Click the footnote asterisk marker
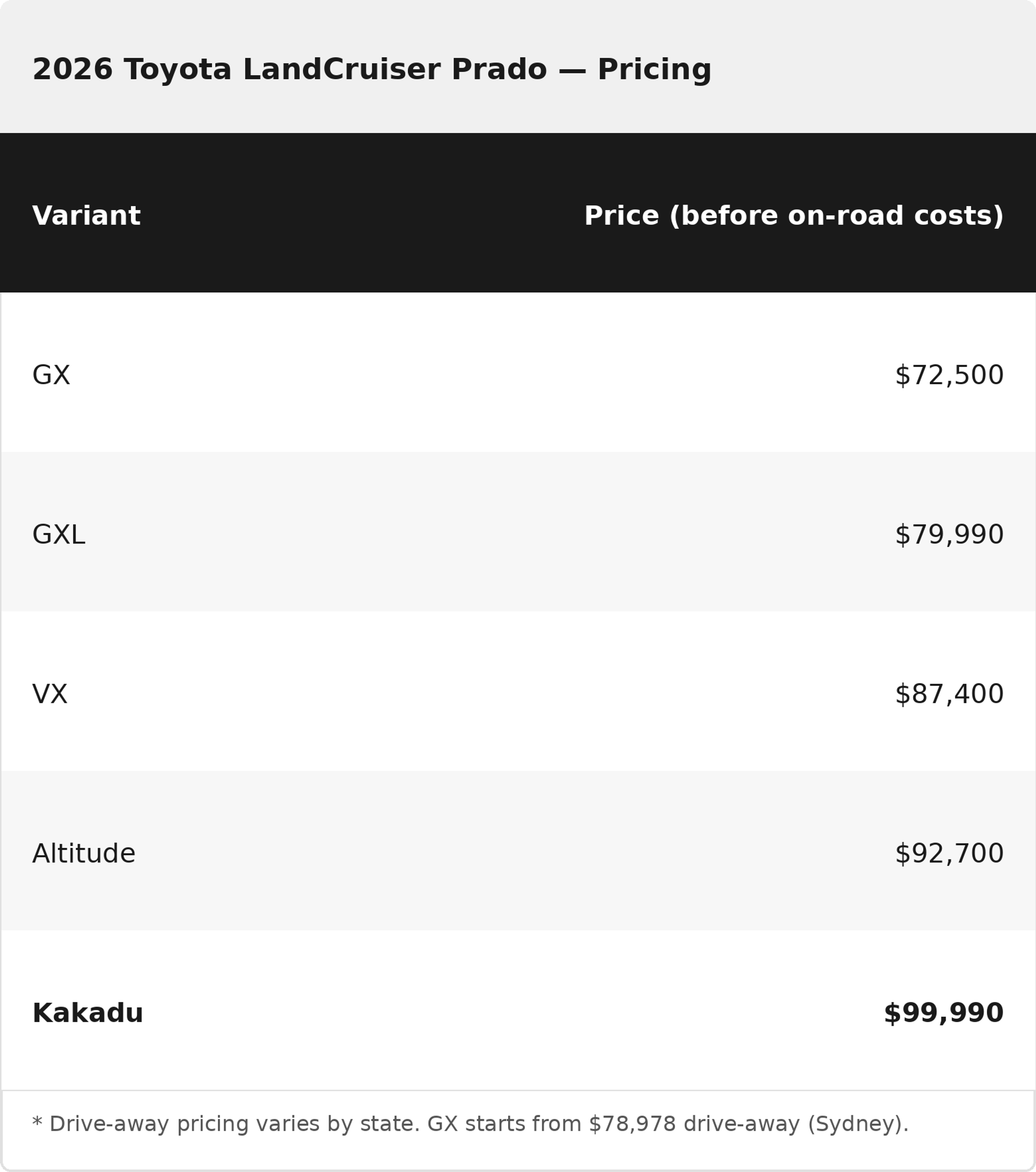Screen dimensions: 1036x1172 point(37,1122)
